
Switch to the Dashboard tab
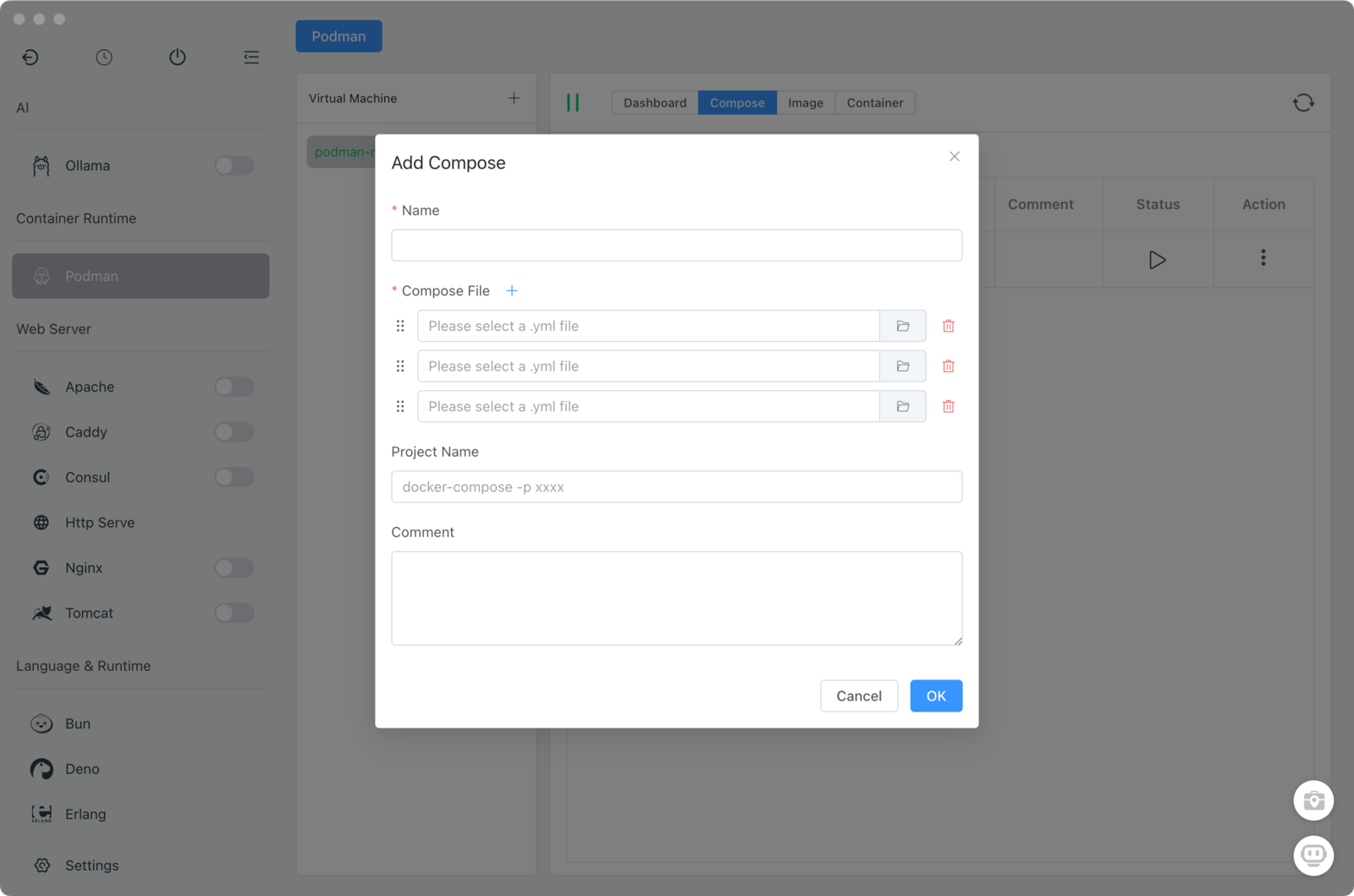[655, 103]
